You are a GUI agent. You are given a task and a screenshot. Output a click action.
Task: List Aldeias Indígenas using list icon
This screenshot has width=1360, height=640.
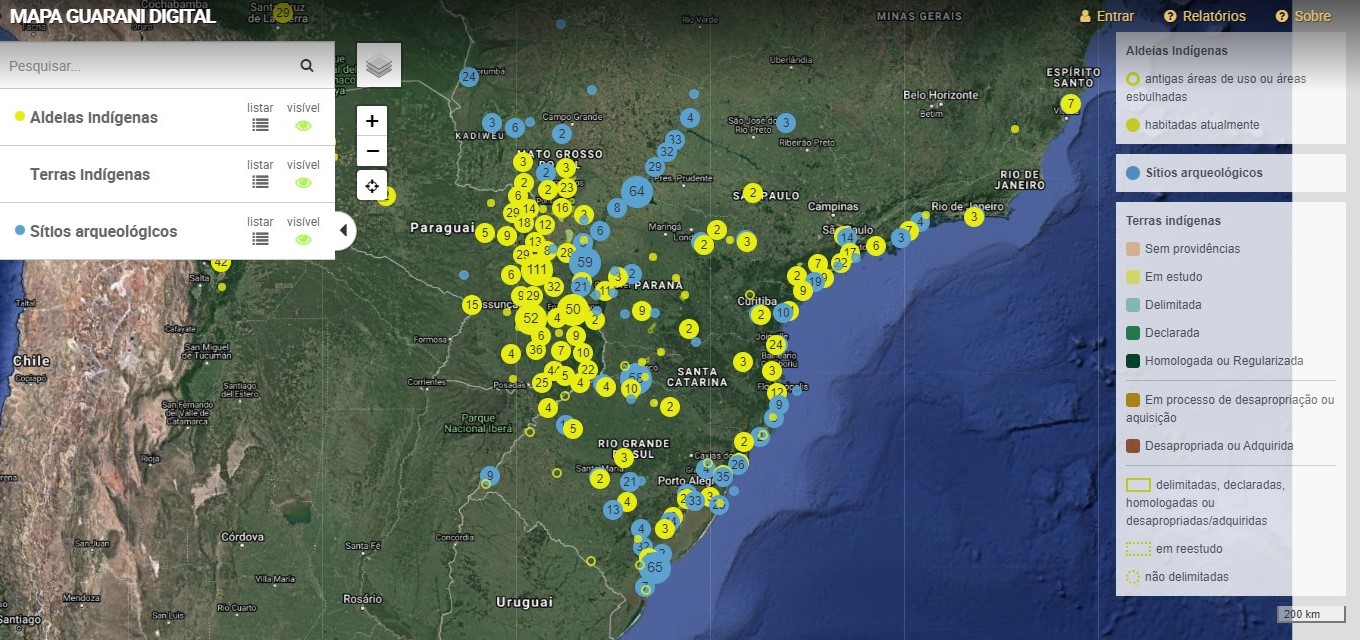pyautogui.click(x=260, y=125)
